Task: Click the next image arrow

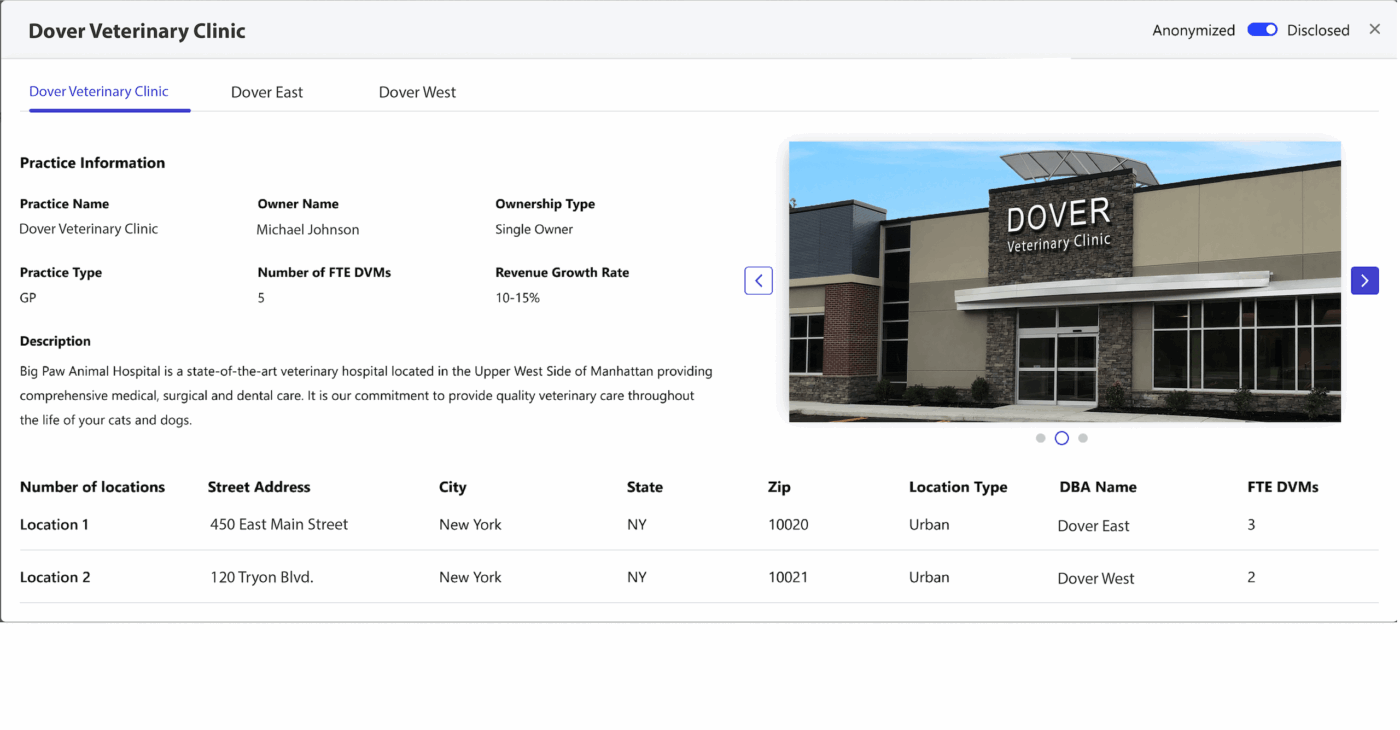Action: click(x=1364, y=281)
